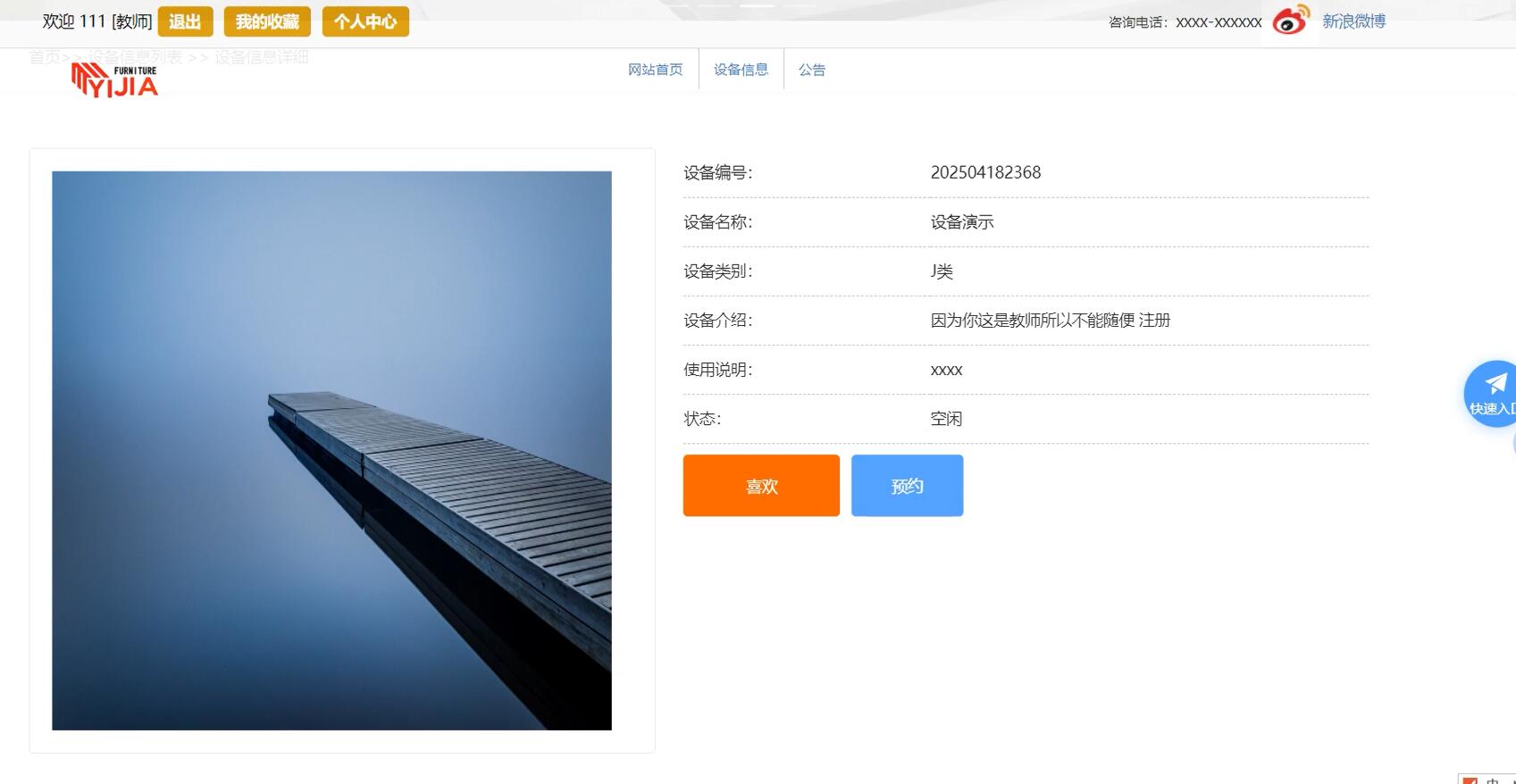Click the 设备类别 label
This screenshot has height=784, width=1516.
718,271
